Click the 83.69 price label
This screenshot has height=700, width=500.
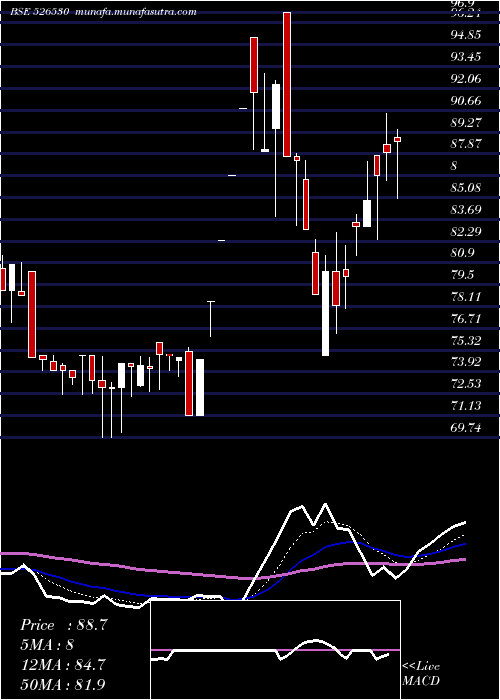point(466,209)
